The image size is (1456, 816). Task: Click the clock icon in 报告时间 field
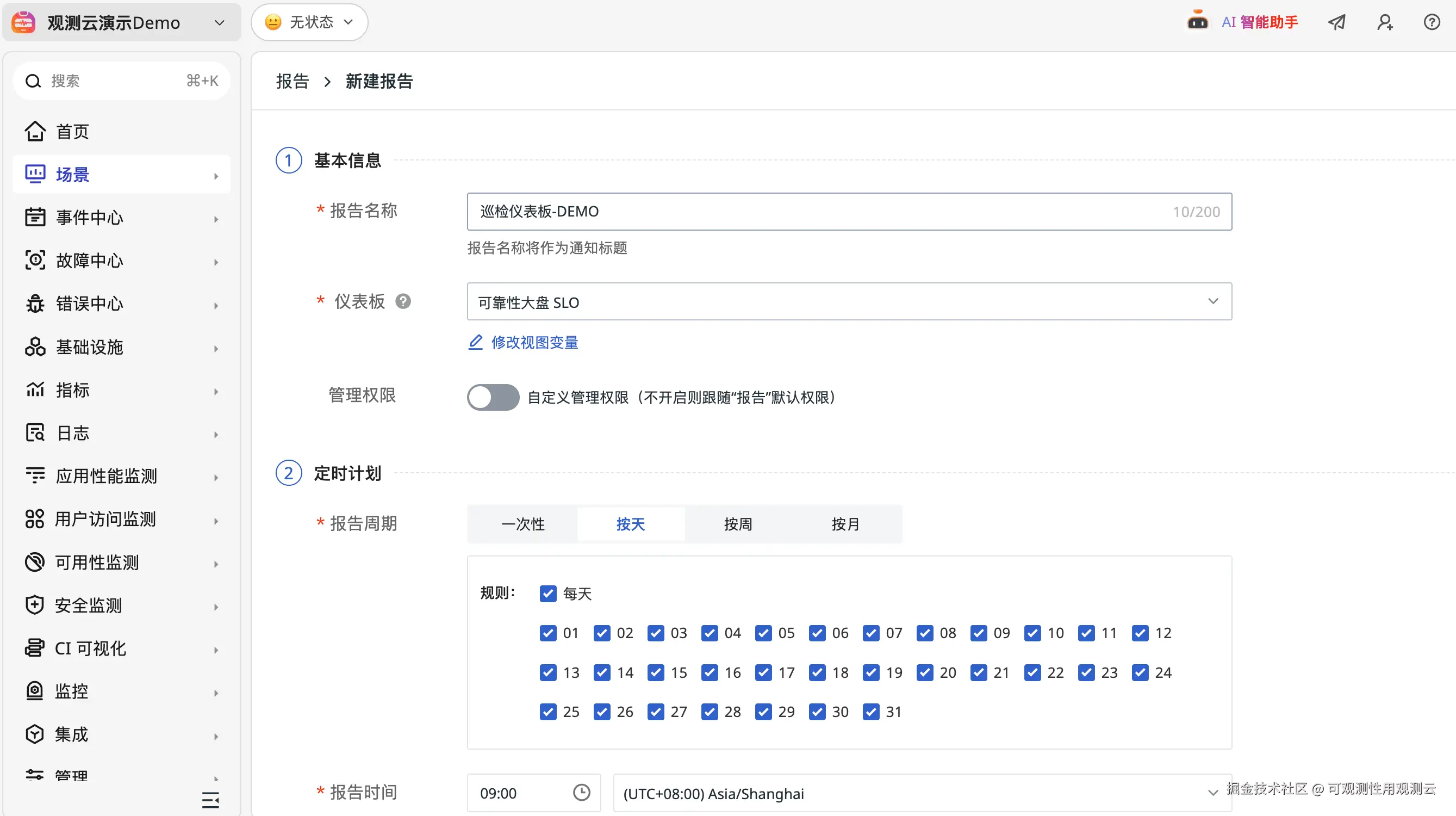pos(581,792)
